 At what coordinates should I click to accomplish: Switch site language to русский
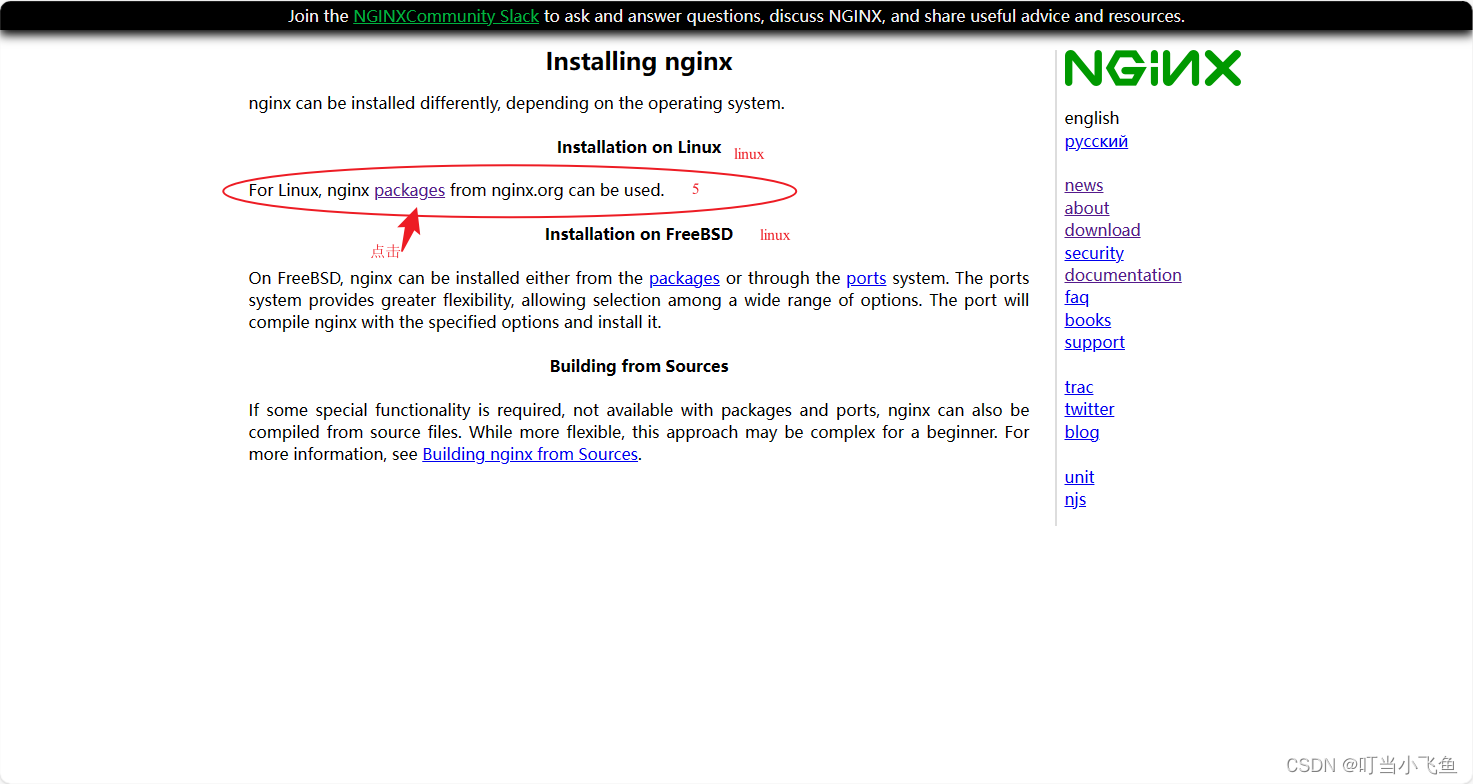(1096, 141)
